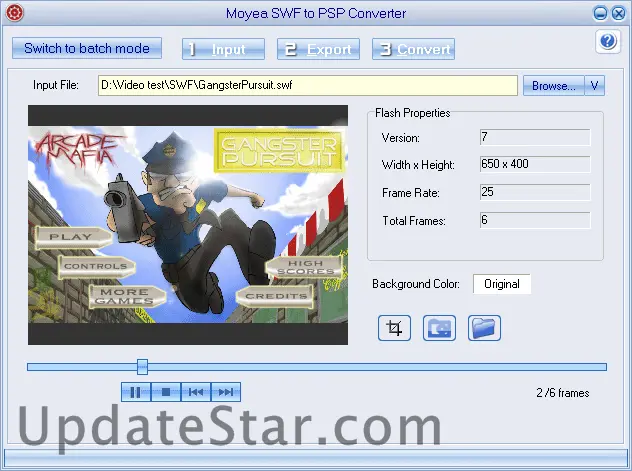Click the Flash preview thumbnail
632x471 pixels.
pyautogui.click(x=188, y=225)
